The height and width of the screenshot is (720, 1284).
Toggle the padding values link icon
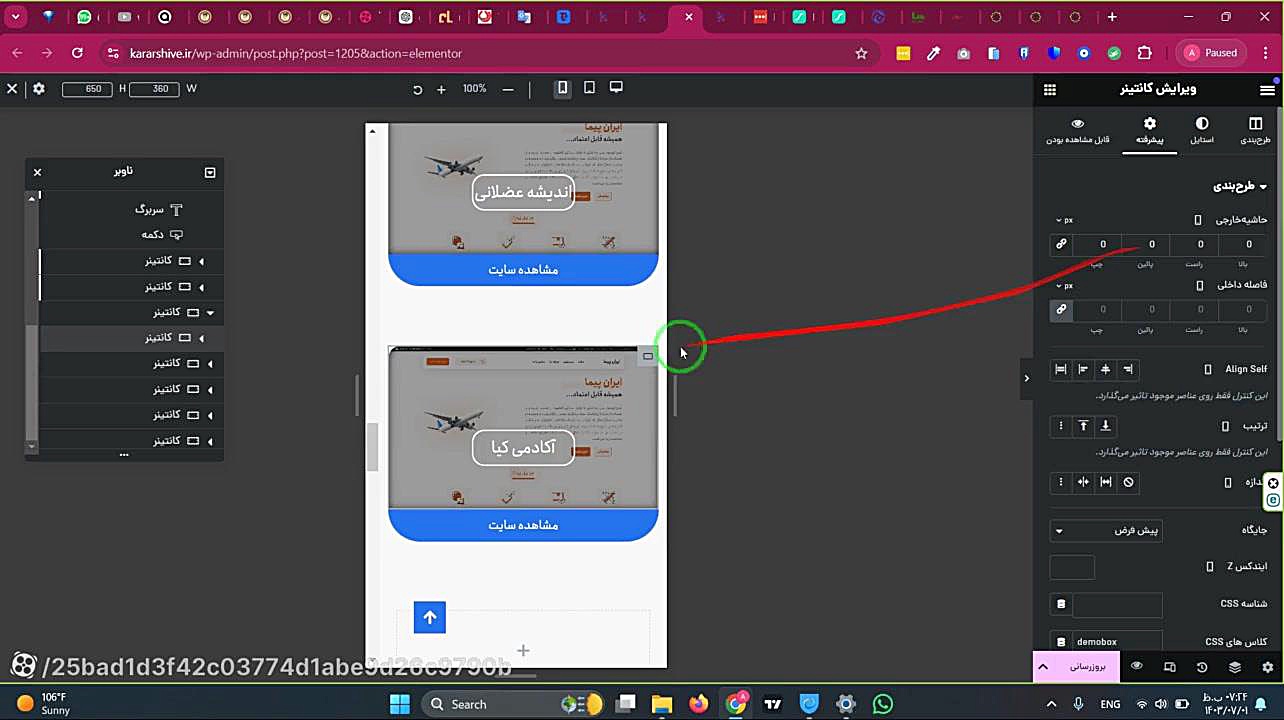pos(1061,309)
